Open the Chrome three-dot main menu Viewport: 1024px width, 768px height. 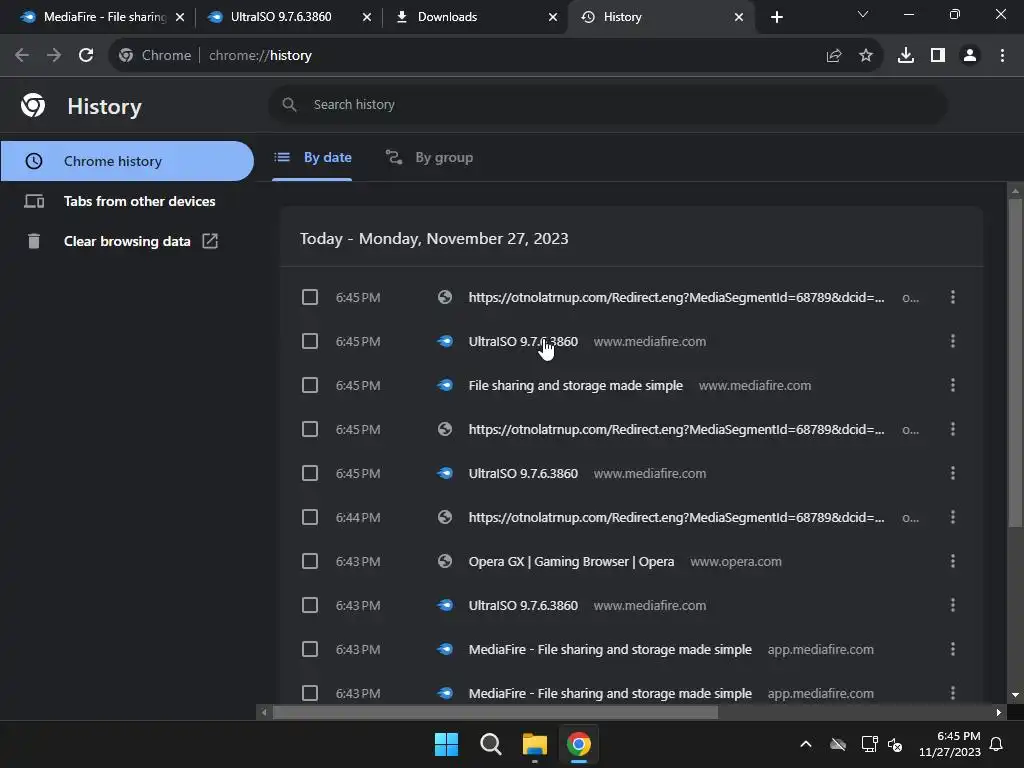pyautogui.click(x=1002, y=56)
